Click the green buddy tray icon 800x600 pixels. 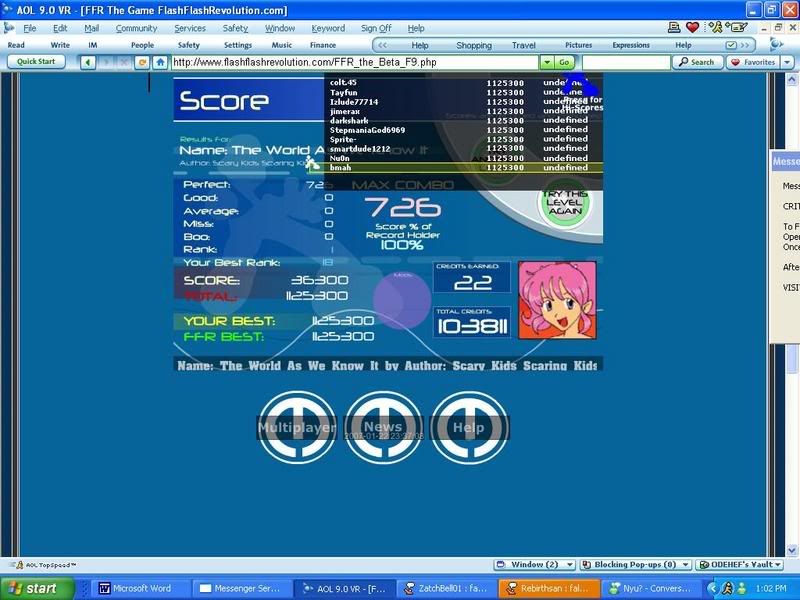(x=741, y=588)
